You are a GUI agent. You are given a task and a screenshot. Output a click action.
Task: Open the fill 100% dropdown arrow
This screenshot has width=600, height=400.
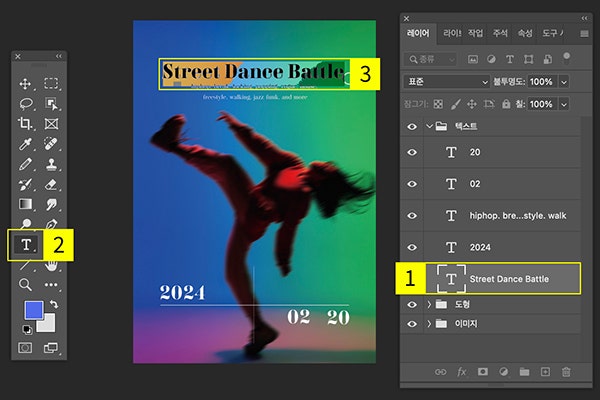pyautogui.click(x=564, y=104)
